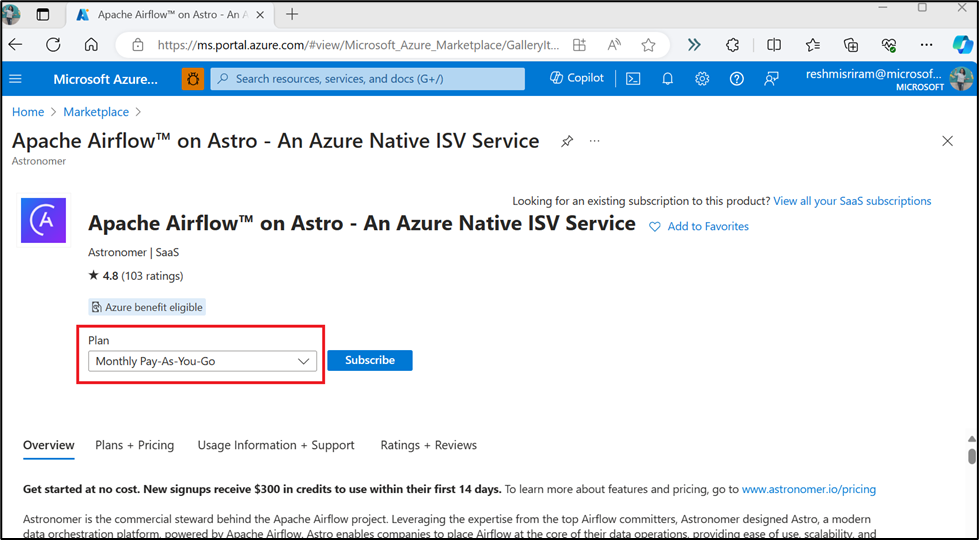979x540 pixels.
Task: Go to browser Home icon
Action: pyautogui.click(x=91, y=45)
